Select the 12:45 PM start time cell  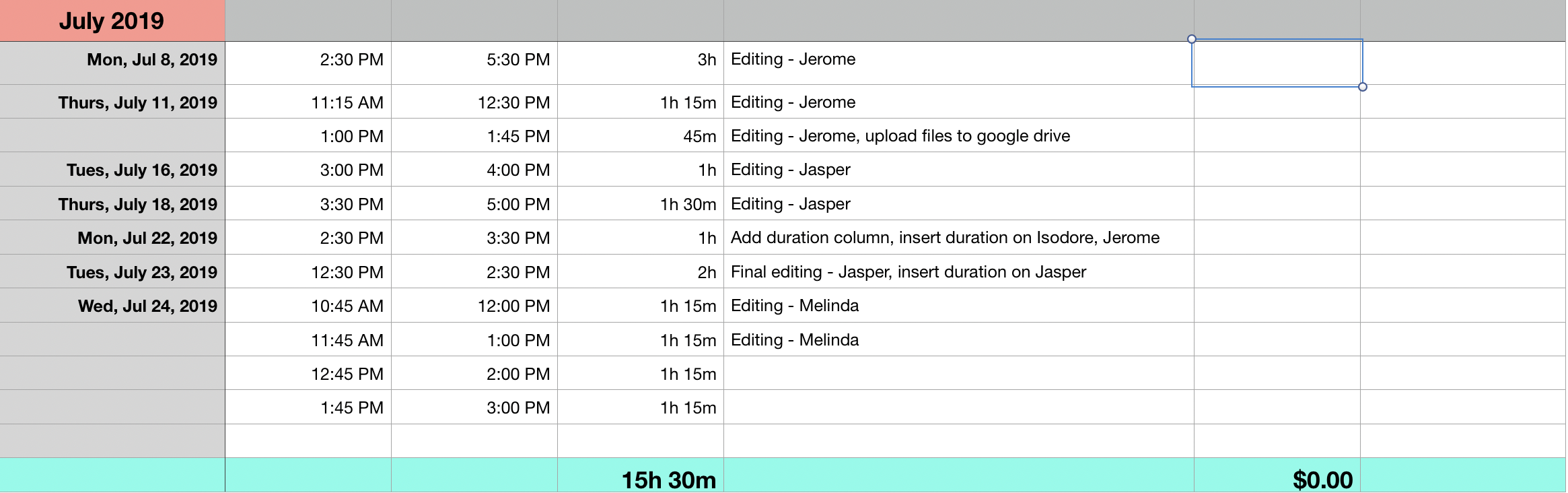pyautogui.click(x=308, y=373)
